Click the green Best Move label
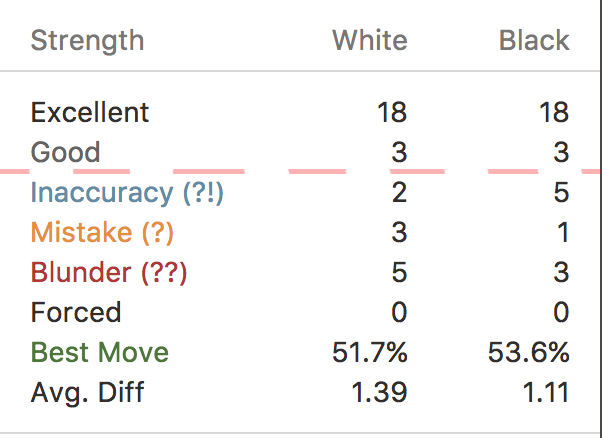The height and width of the screenshot is (438, 602). (x=100, y=352)
